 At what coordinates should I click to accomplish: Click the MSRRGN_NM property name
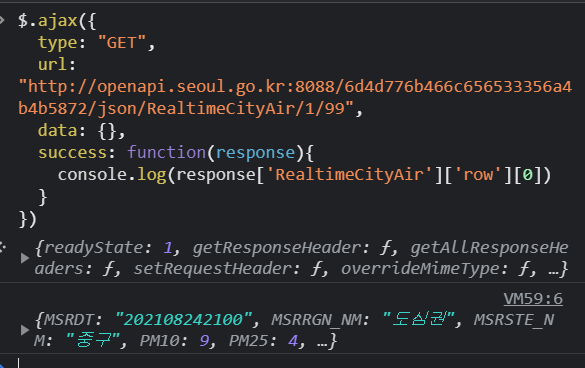pos(316,320)
